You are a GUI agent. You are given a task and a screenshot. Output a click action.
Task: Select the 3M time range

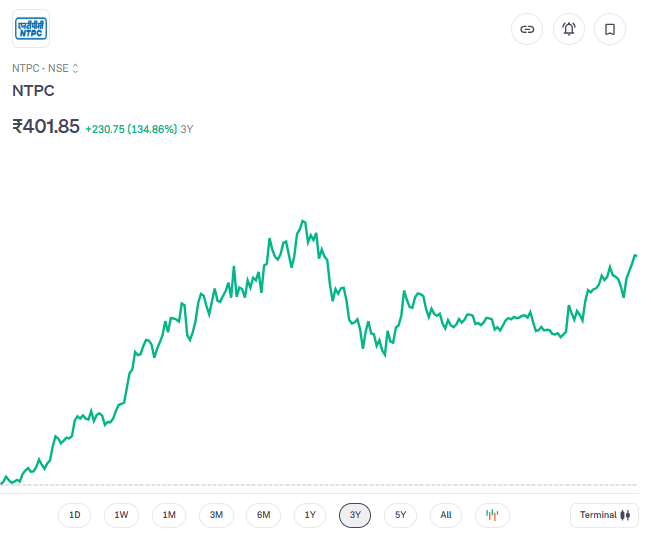216,515
